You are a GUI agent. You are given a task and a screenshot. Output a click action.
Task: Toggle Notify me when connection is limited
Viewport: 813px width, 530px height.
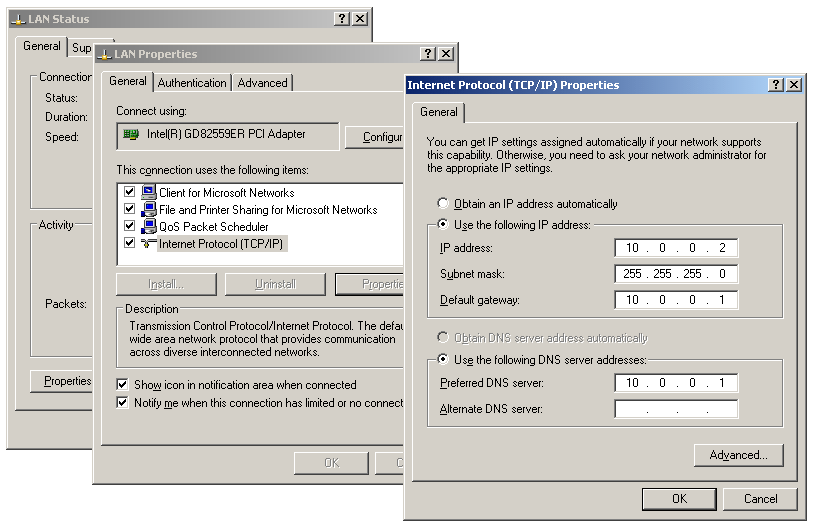pos(122,402)
